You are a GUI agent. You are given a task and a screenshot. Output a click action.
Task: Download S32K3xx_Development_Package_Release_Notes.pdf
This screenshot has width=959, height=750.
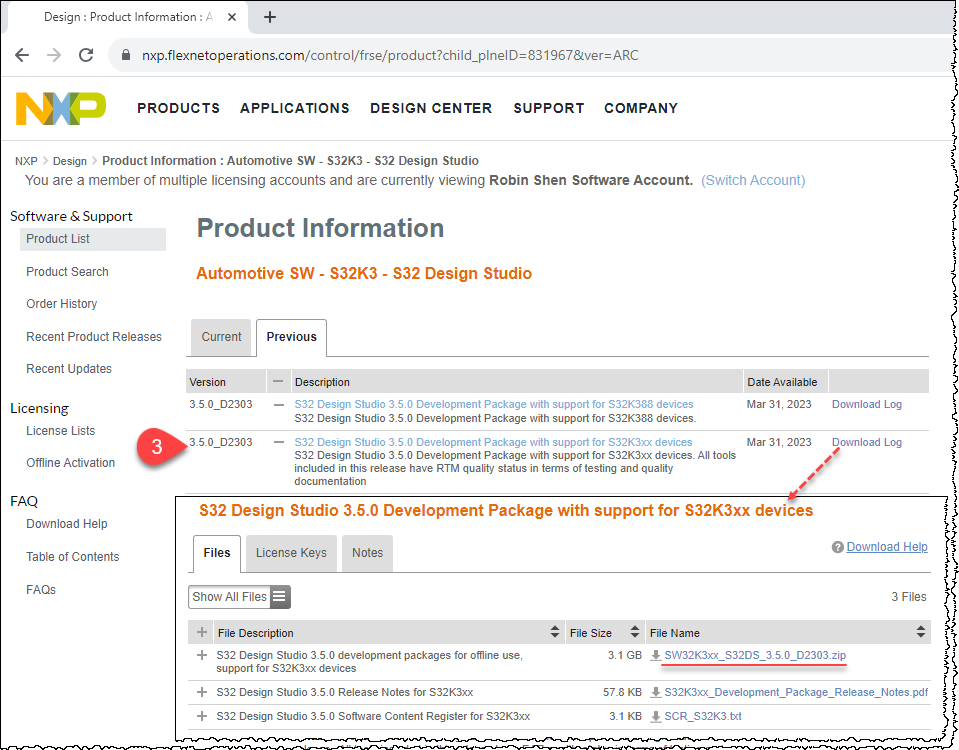click(796, 692)
